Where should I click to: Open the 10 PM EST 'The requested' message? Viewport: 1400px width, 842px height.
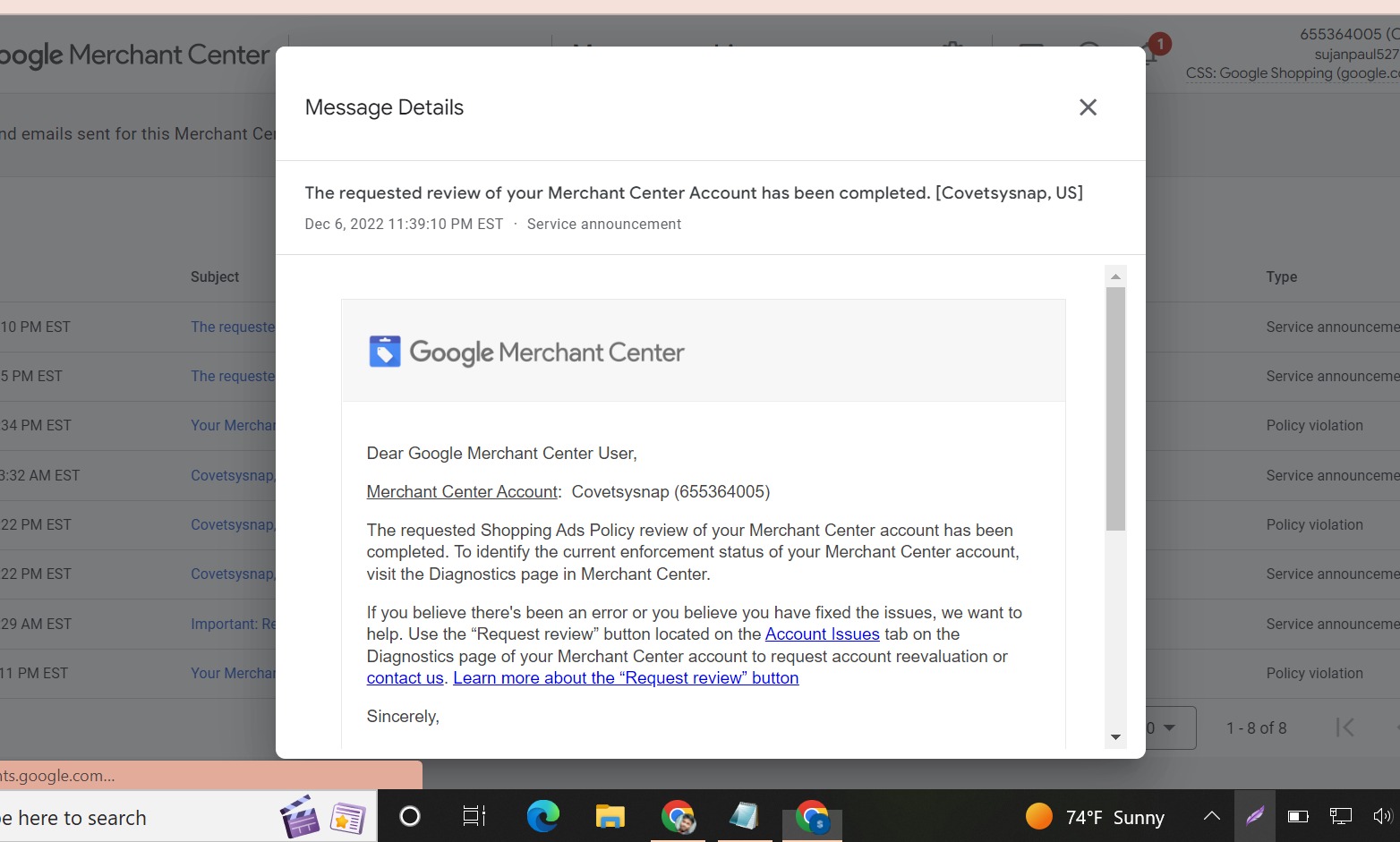click(233, 327)
